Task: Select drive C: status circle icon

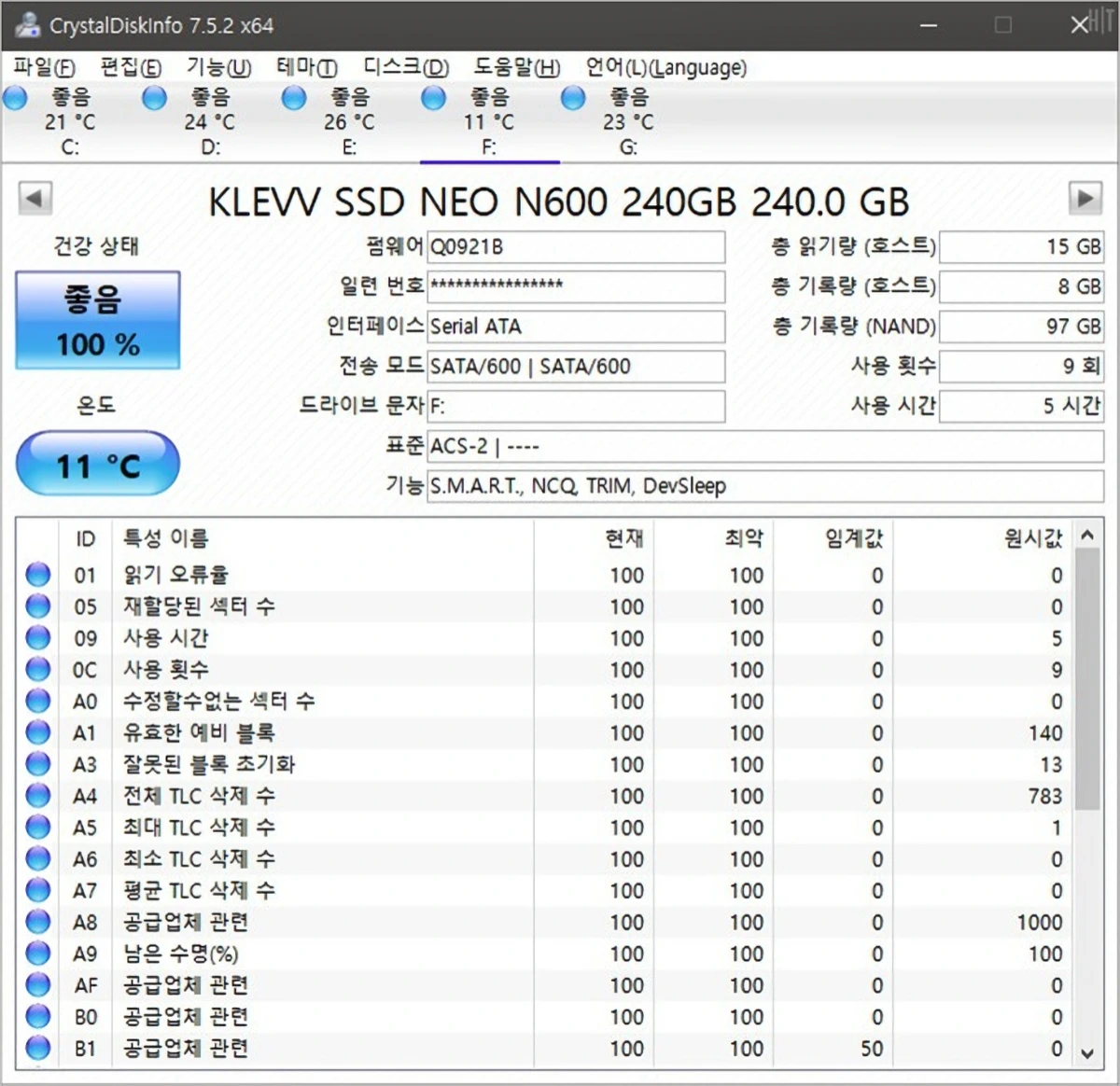Action: point(15,98)
